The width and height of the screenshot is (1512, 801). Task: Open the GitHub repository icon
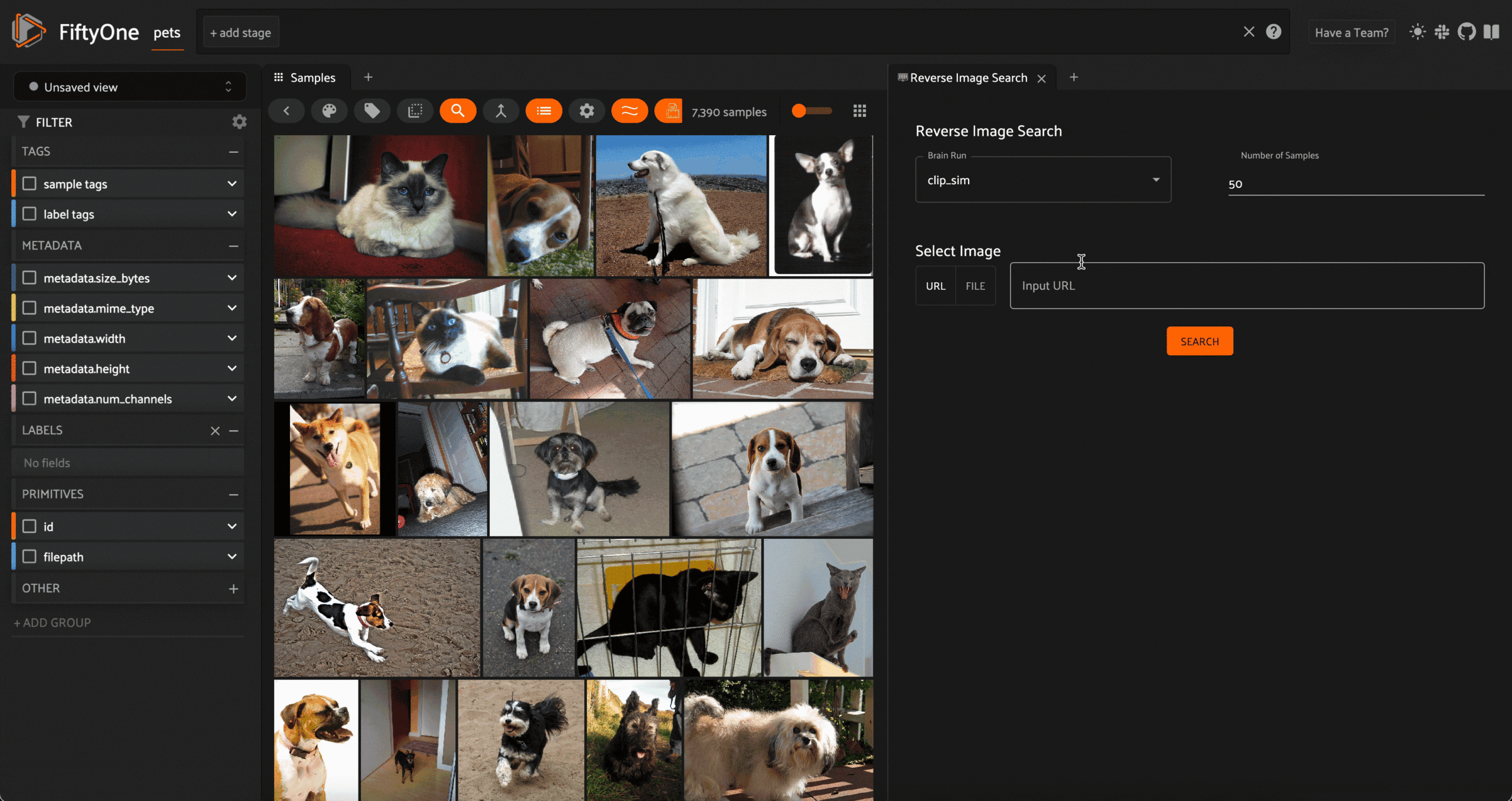(1467, 32)
